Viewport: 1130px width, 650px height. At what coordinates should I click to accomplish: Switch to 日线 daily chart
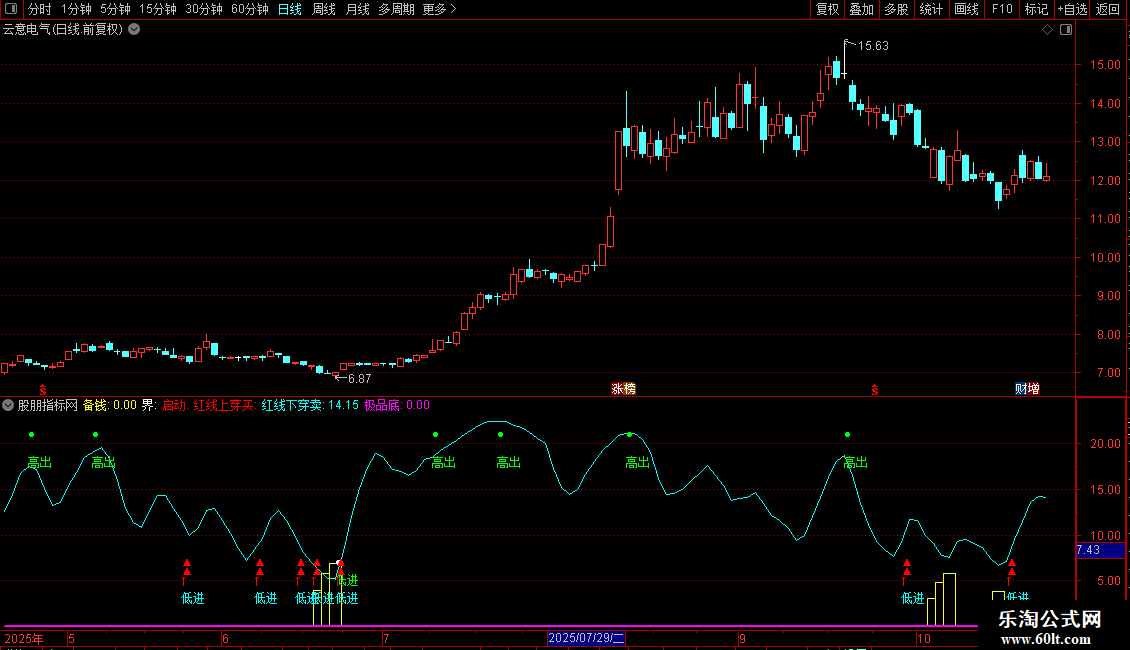pos(290,9)
